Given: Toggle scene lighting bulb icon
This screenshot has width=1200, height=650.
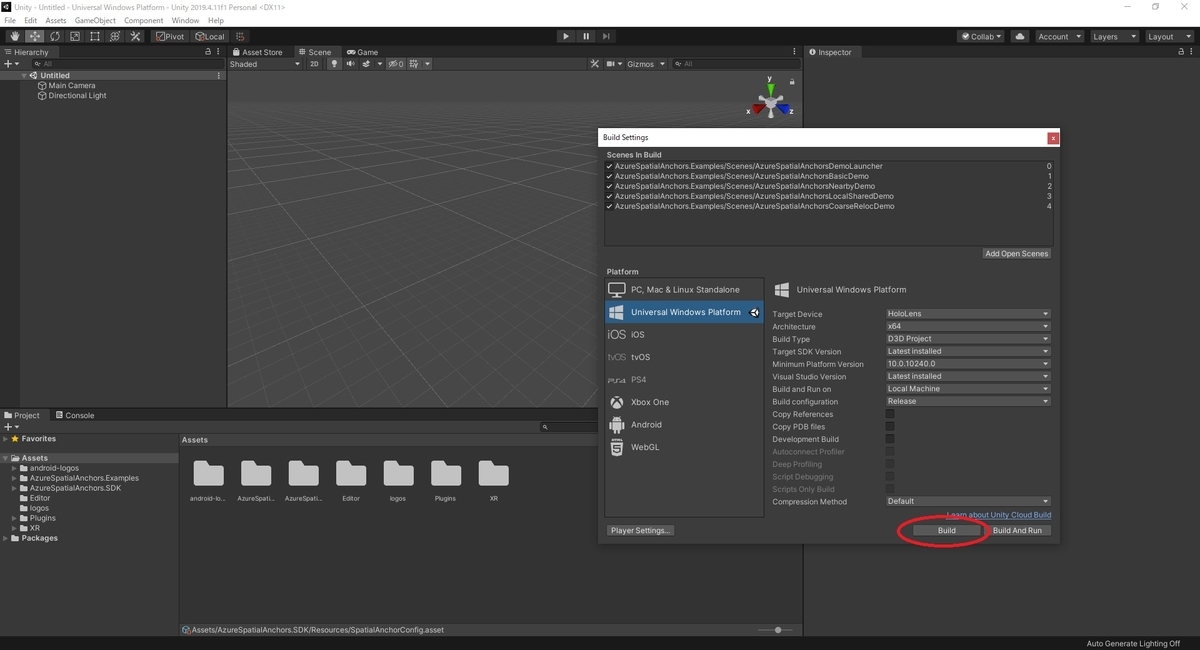Looking at the screenshot, I should click(334, 64).
